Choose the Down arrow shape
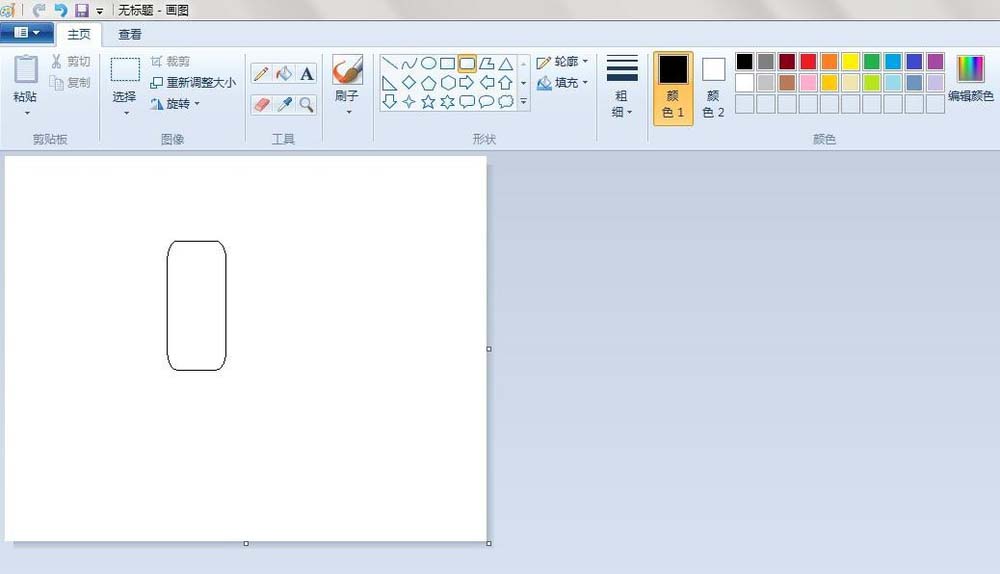This screenshot has height=574, width=1000. (x=390, y=101)
